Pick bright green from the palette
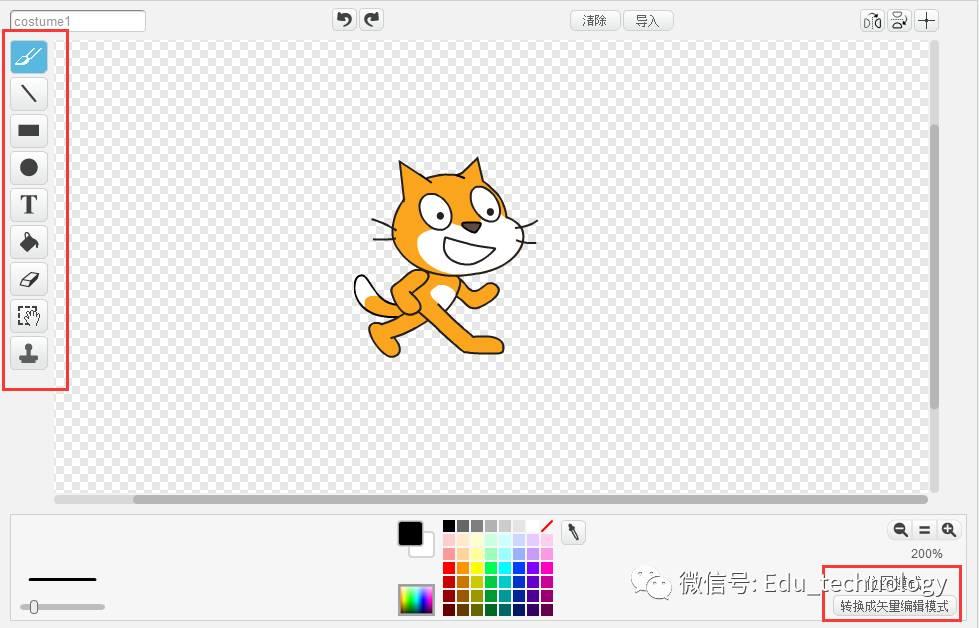Viewport: 979px width, 628px height. (x=491, y=568)
